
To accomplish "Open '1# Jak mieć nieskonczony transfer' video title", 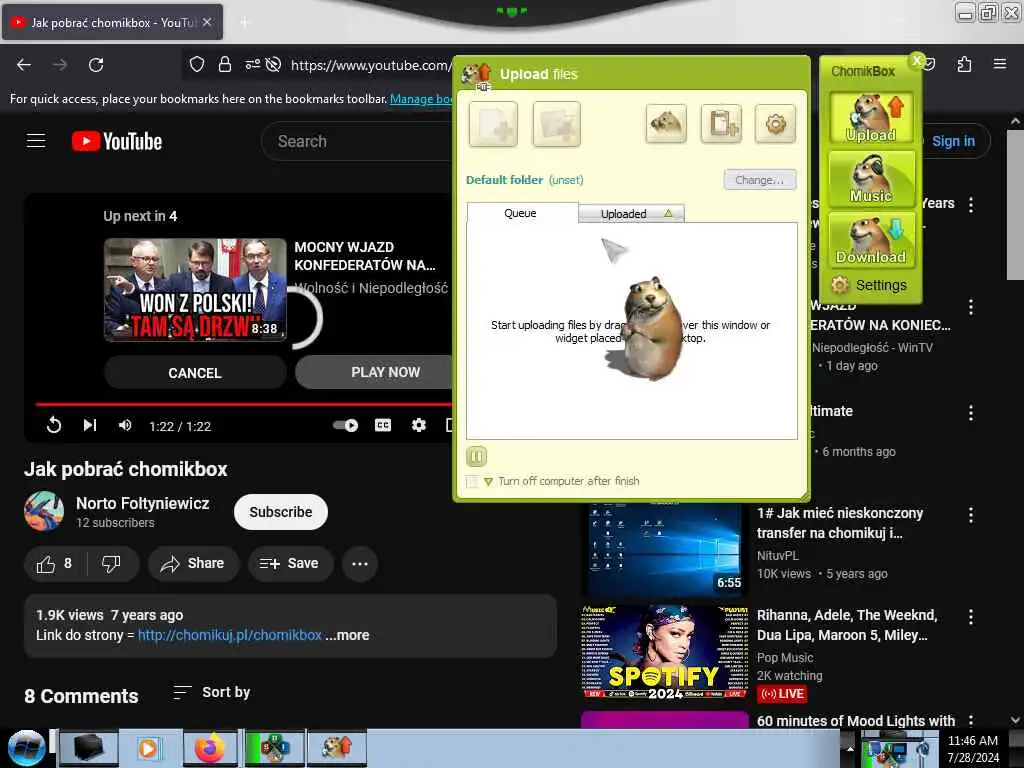I will tap(840, 523).
